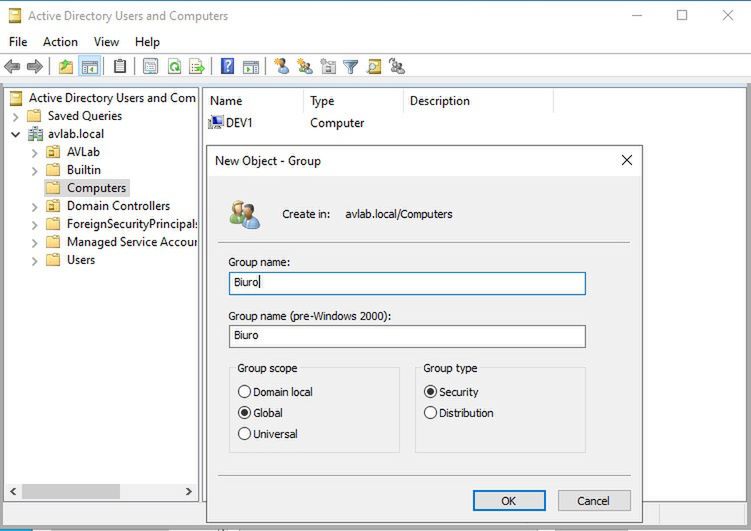Expand the Saved Queries tree node

coord(16,116)
